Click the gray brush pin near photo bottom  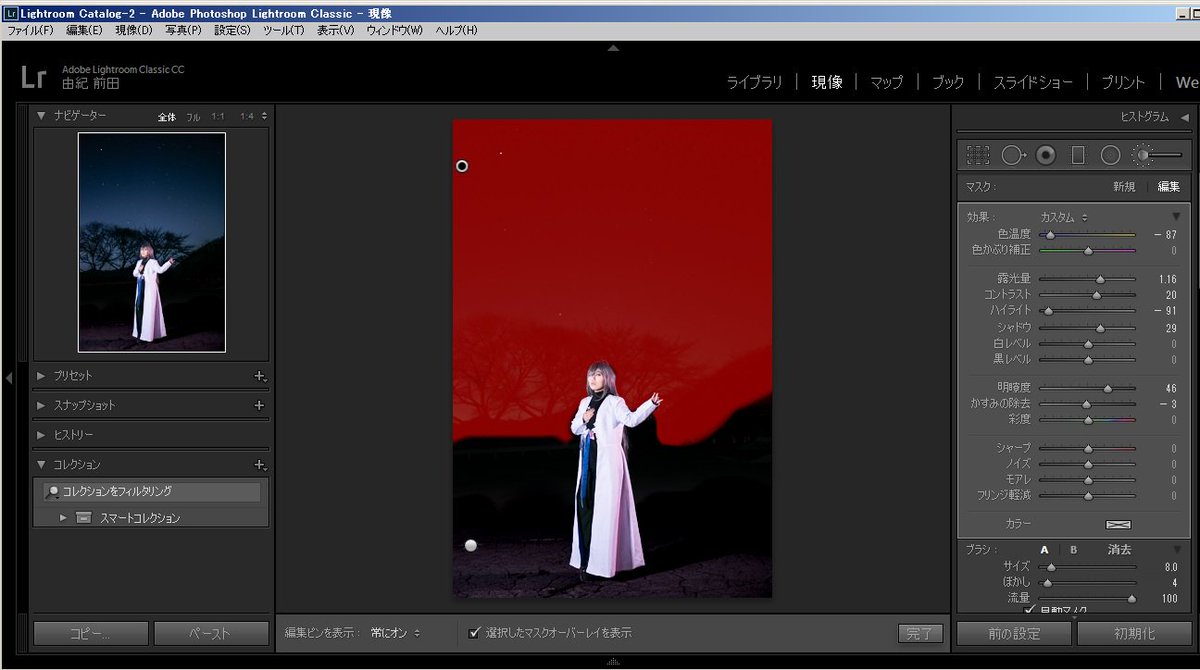click(471, 545)
